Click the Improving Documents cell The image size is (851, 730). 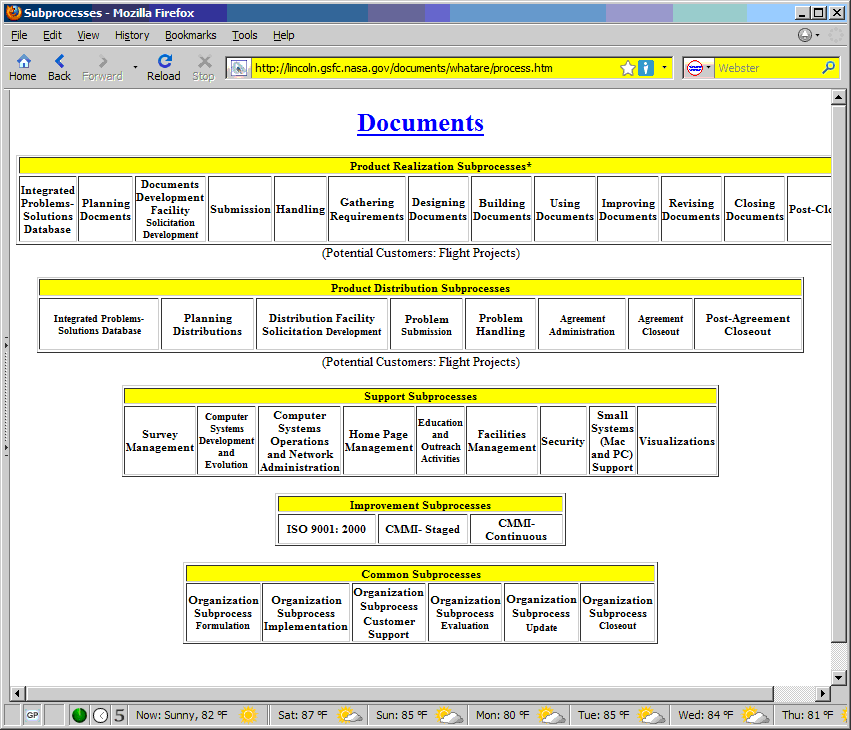[x=628, y=209]
